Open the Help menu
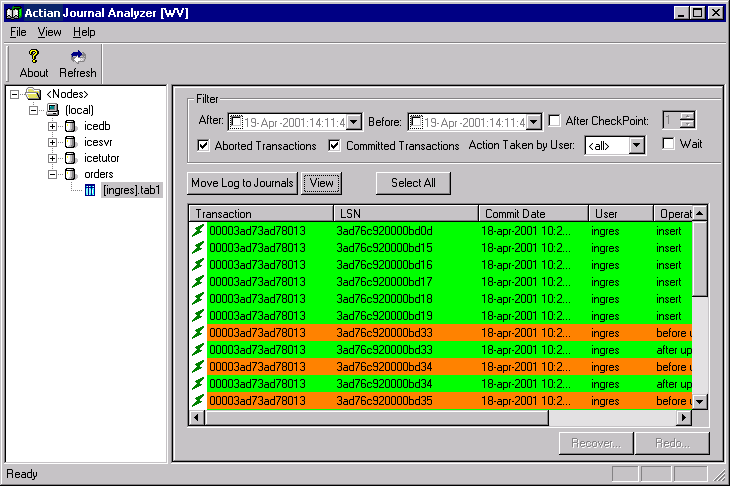The width and height of the screenshot is (730, 486). point(84,32)
